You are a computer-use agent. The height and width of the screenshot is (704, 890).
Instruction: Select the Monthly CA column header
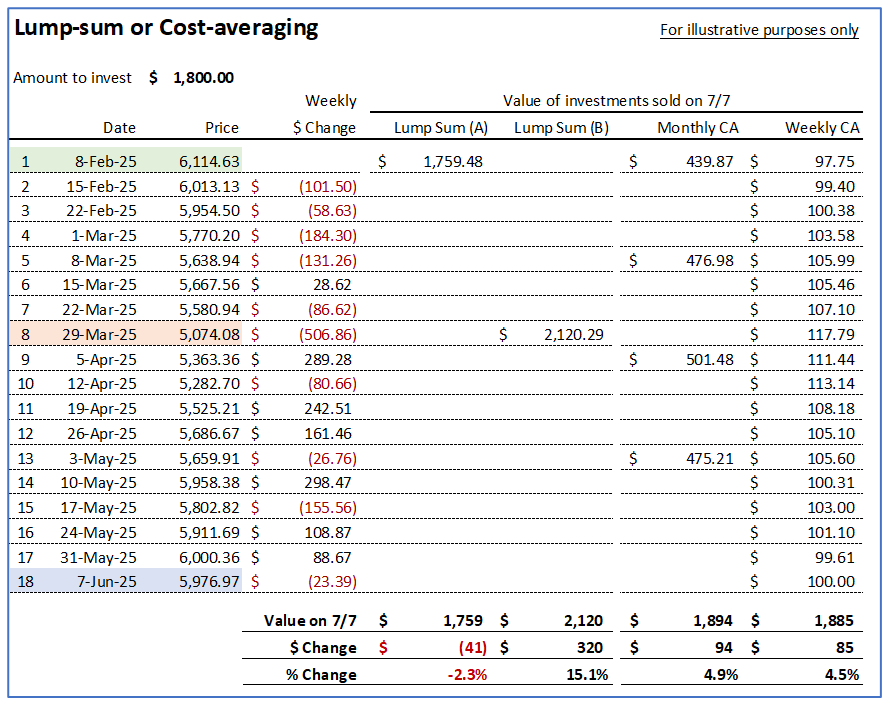coord(699,127)
